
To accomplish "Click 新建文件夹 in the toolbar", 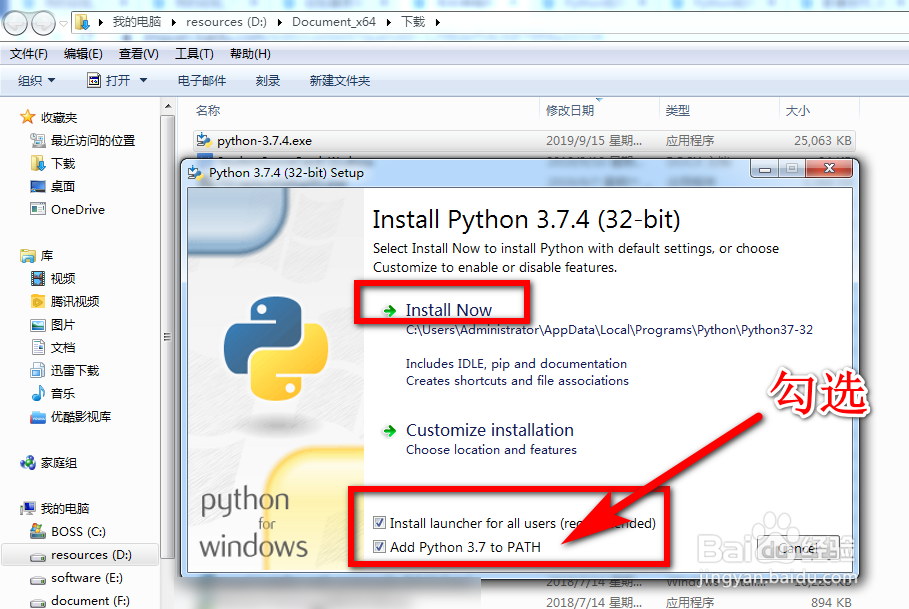I will (340, 81).
